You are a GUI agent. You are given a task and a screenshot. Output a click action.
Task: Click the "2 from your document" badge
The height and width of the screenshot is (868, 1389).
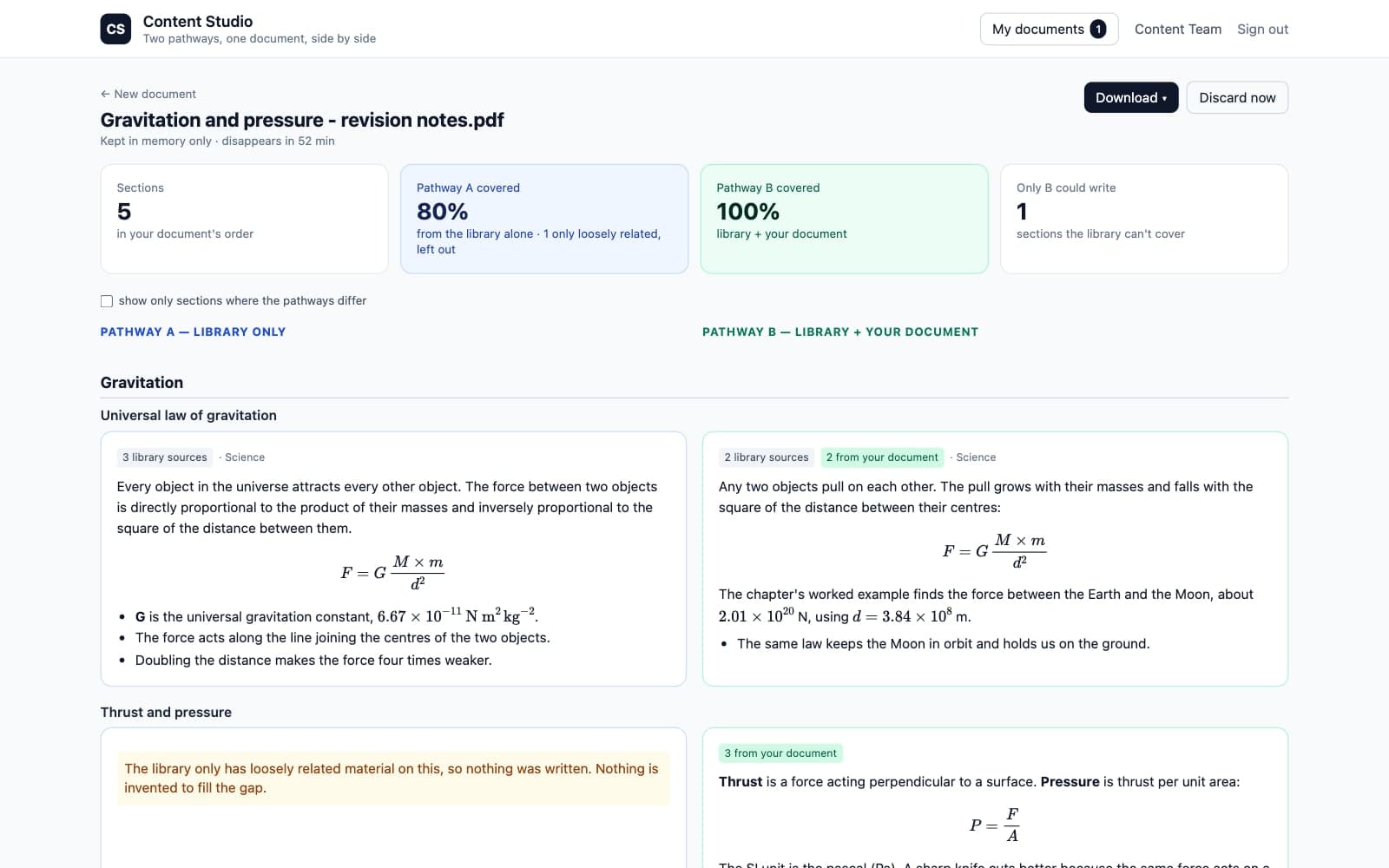point(882,457)
